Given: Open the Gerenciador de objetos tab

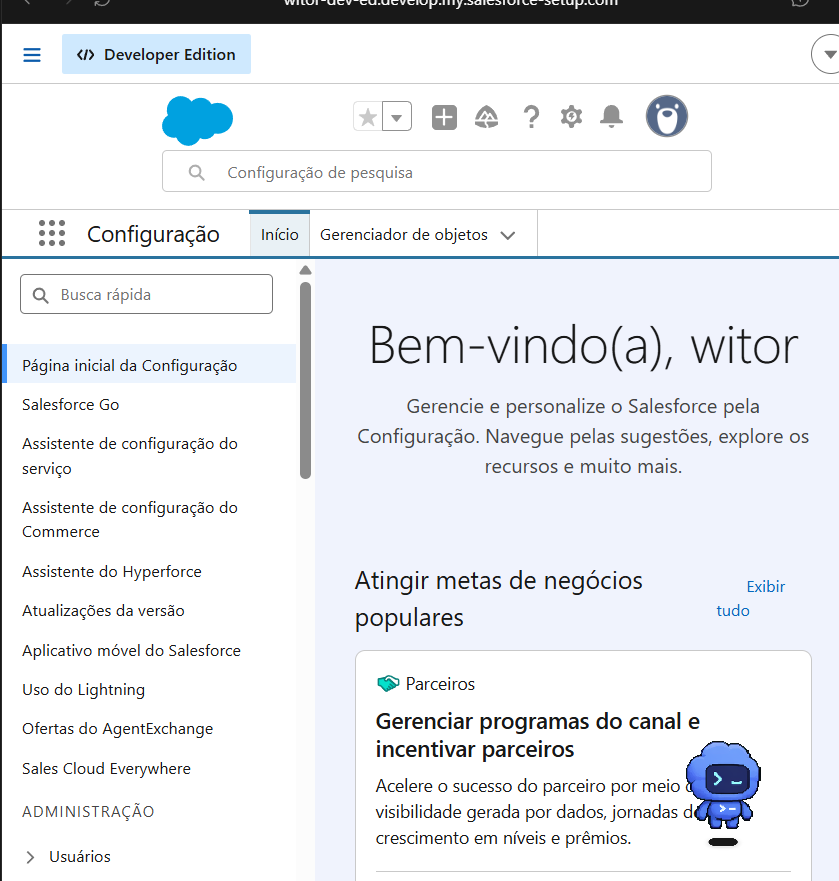Looking at the screenshot, I should tap(403, 235).
